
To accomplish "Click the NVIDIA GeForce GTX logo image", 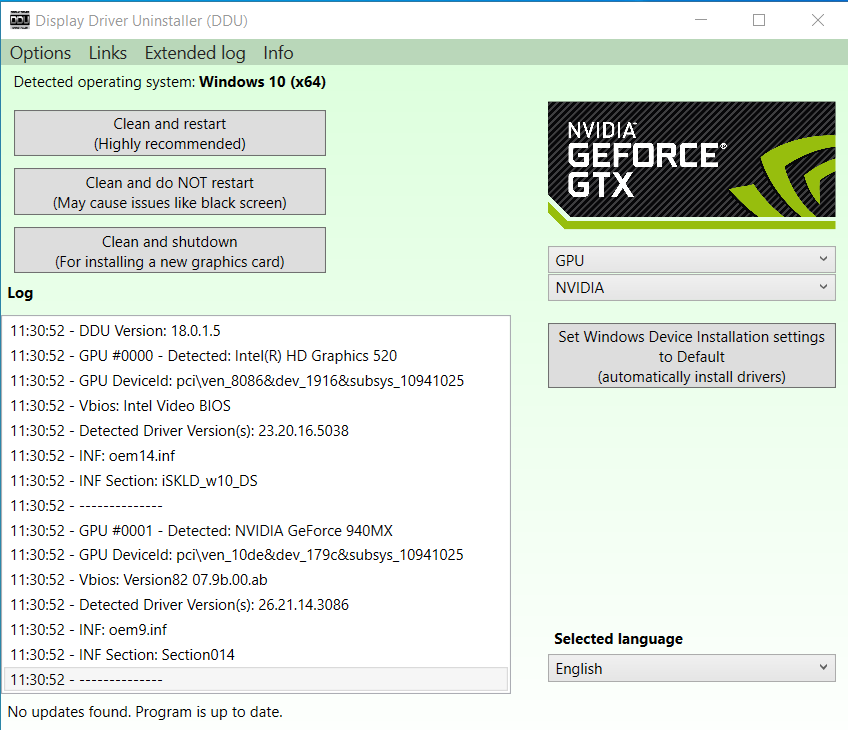I will [691, 165].
